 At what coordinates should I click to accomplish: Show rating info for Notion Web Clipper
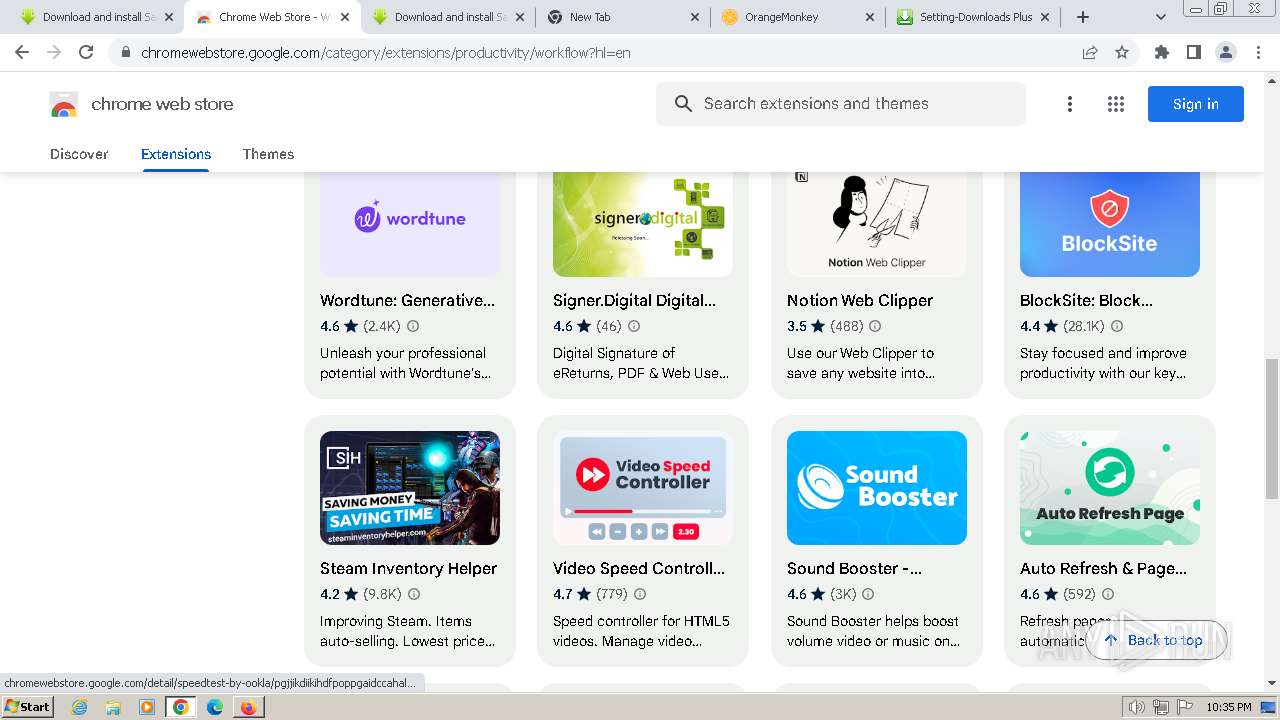point(875,326)
